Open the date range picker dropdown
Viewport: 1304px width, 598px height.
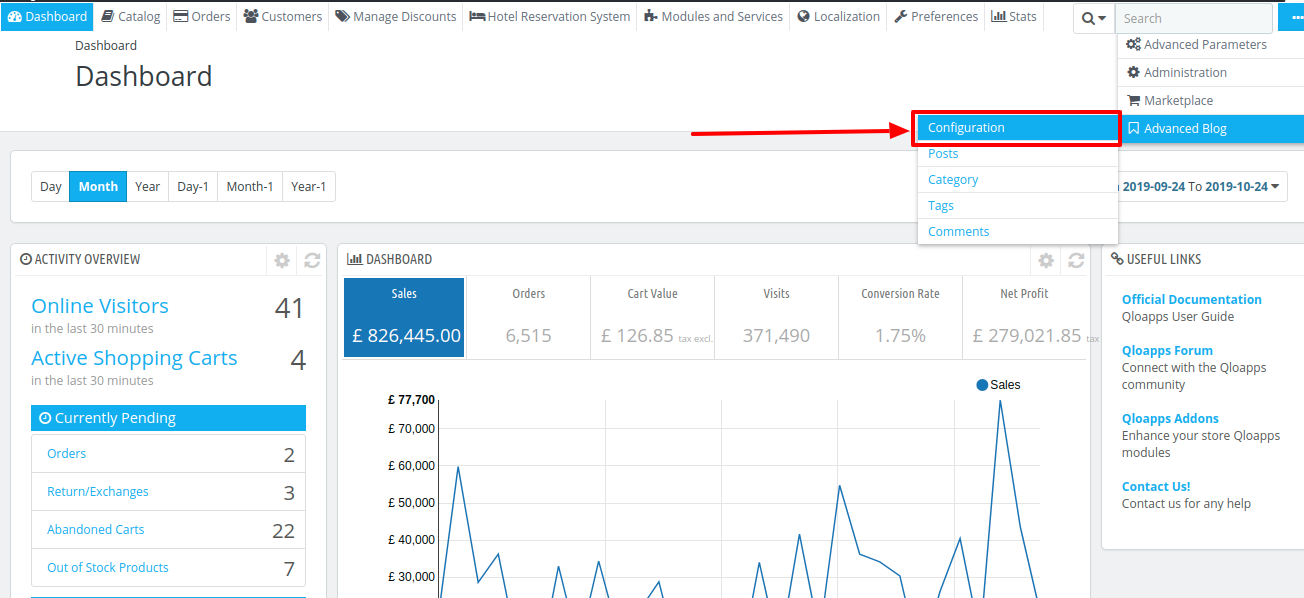[x=1202, y=187]
